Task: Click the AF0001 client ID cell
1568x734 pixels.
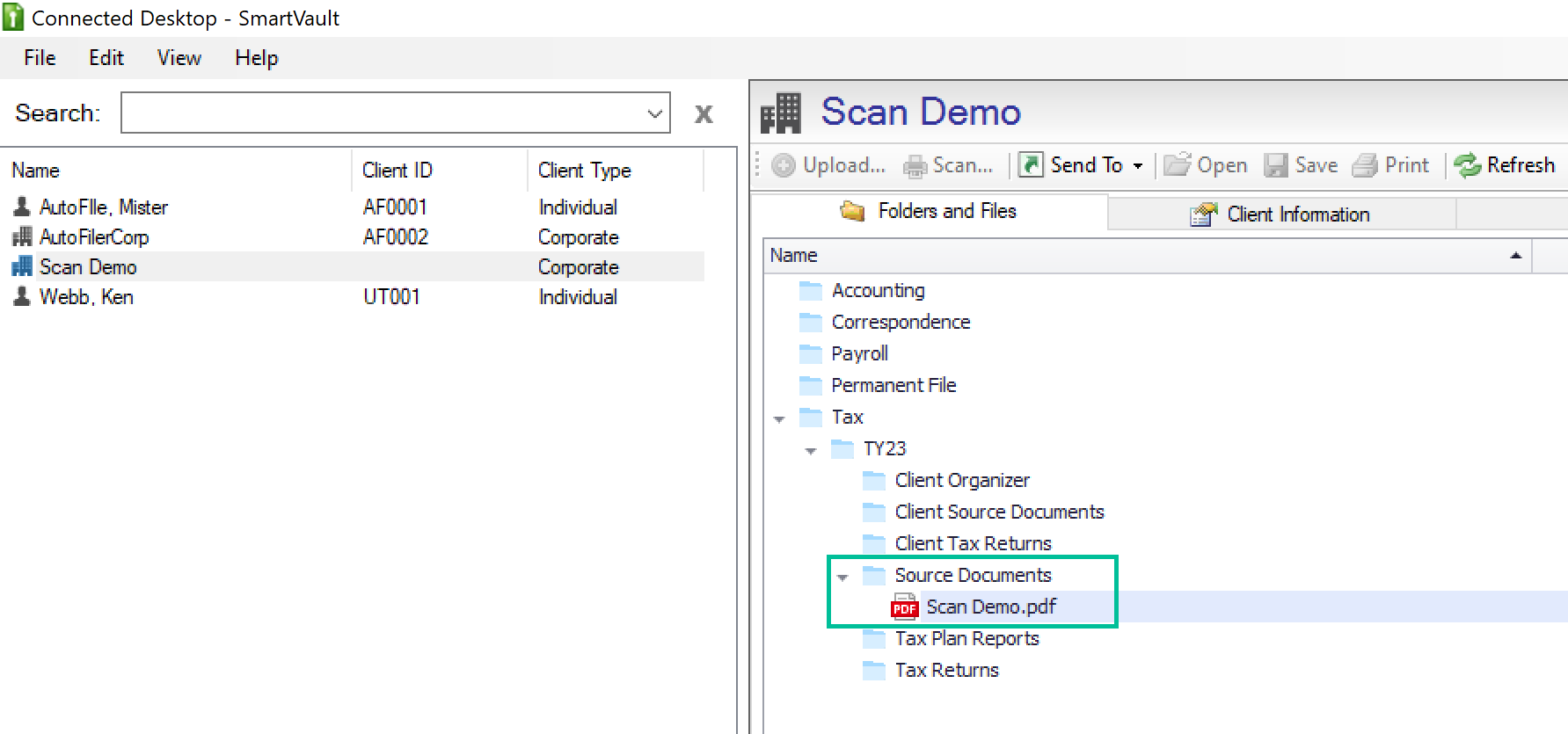Action: 396,207
